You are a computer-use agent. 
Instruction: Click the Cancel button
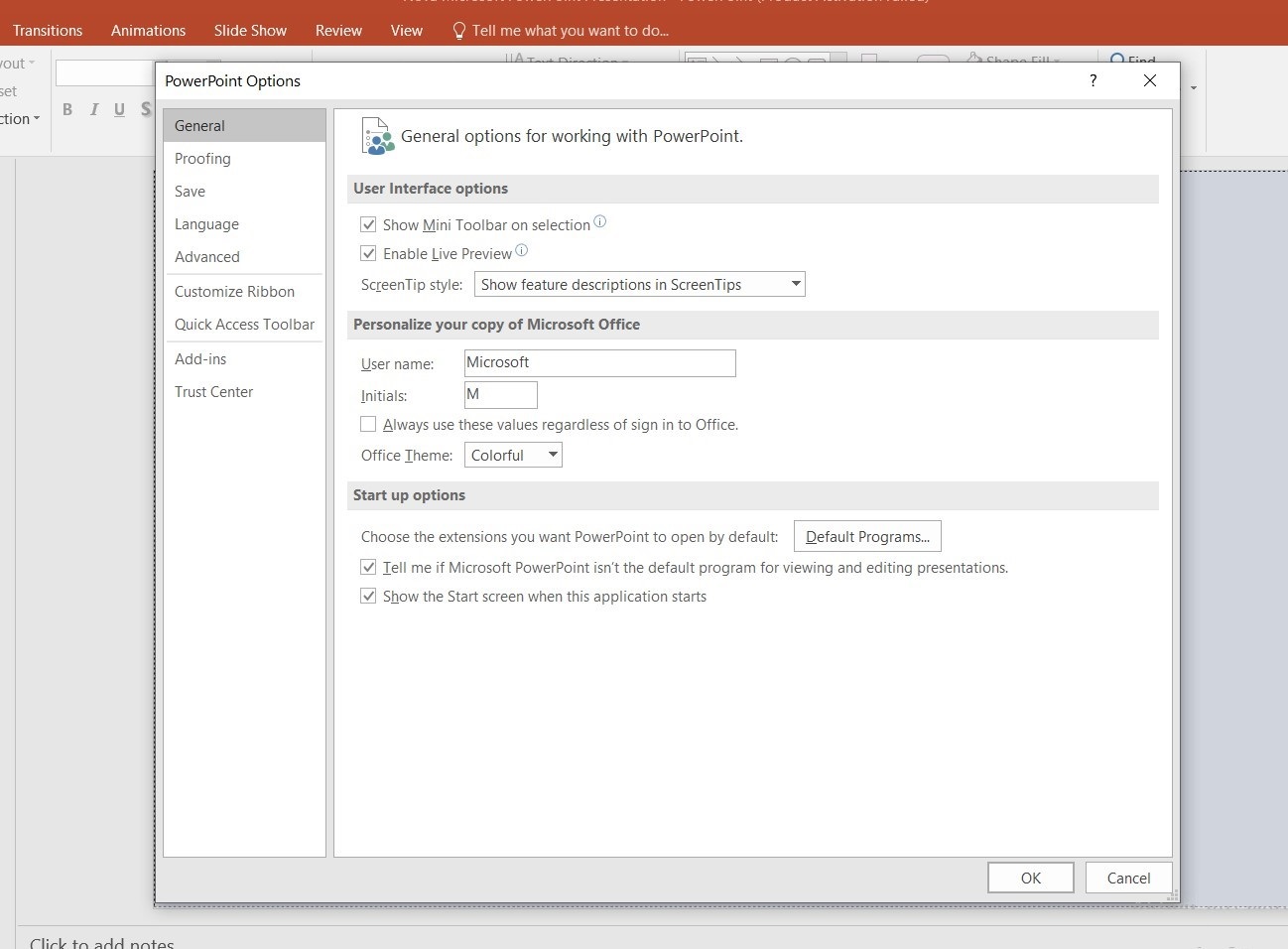point(1128,879)
